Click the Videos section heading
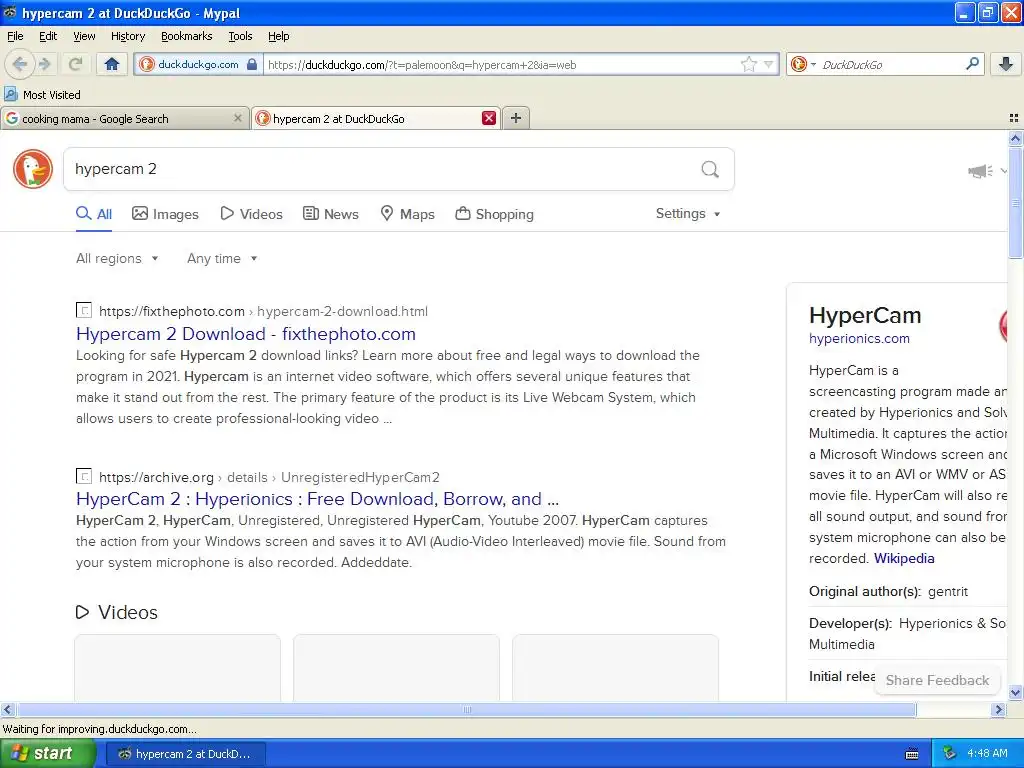Screen dimensions: 1024x768 click(117, 613)
